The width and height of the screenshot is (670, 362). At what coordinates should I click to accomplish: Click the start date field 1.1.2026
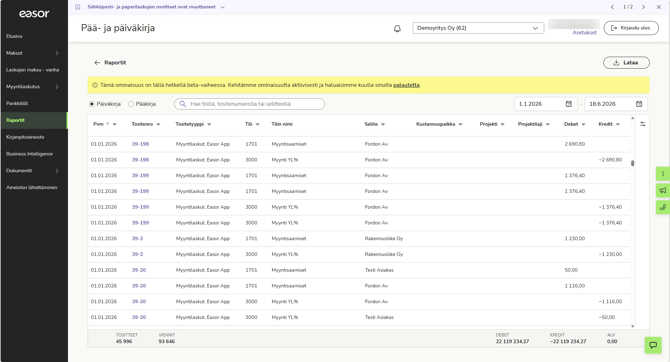coord(546,104)
